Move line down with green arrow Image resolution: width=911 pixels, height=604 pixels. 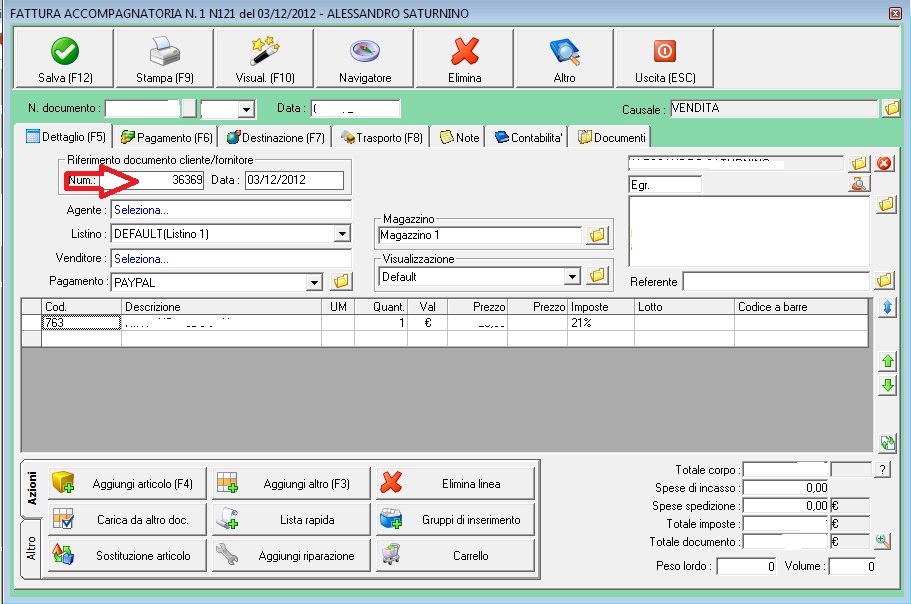coord(886,385)
